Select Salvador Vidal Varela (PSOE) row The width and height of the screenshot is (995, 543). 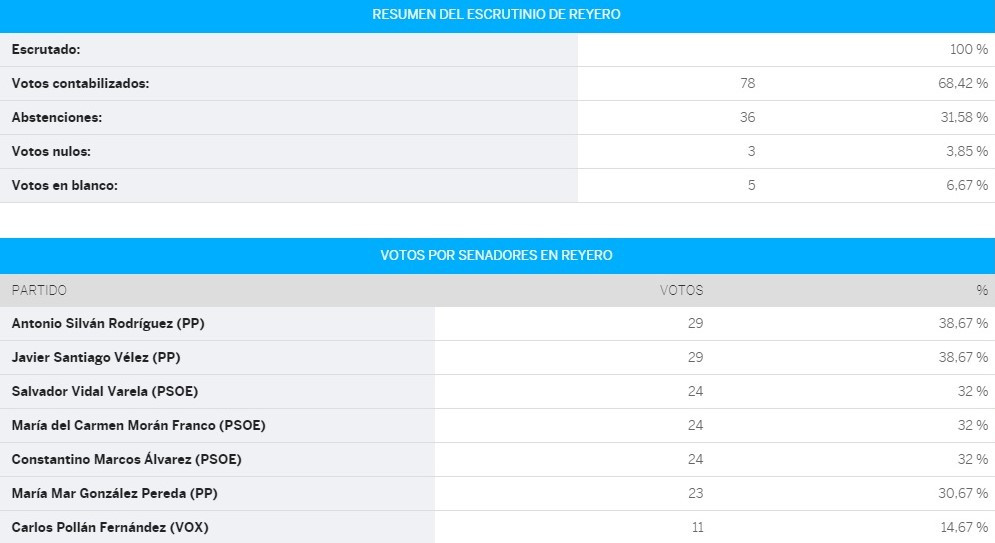[x=498, y=391]
